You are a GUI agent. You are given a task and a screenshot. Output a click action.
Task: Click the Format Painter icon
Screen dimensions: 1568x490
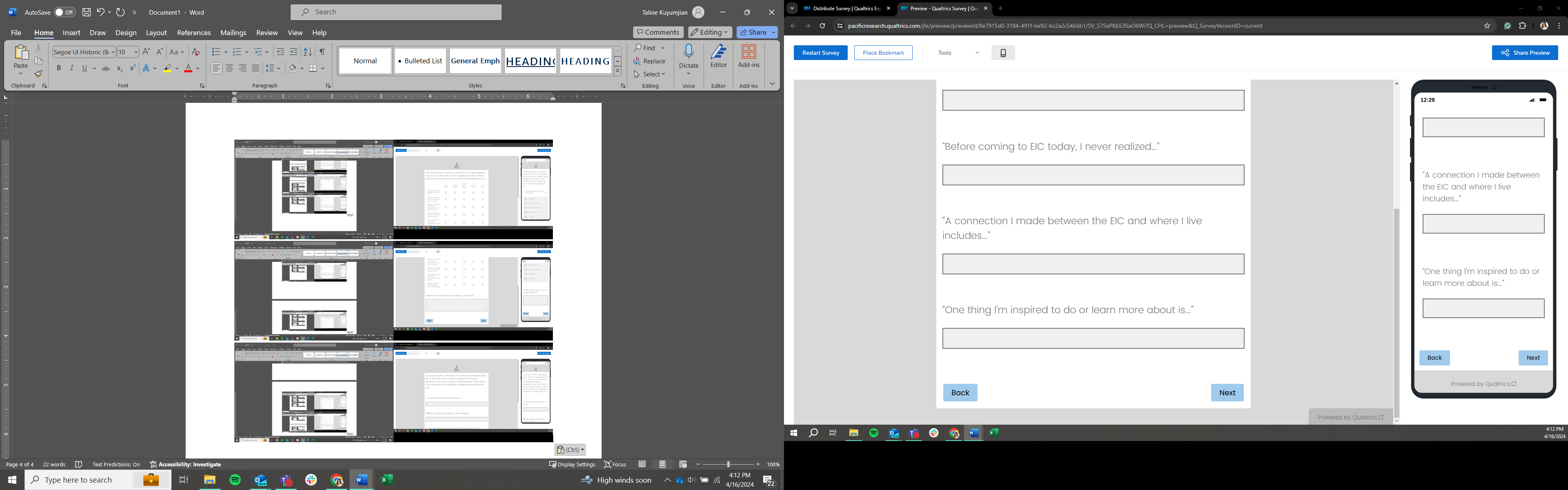pyautogui.click(x=38, y=74)
